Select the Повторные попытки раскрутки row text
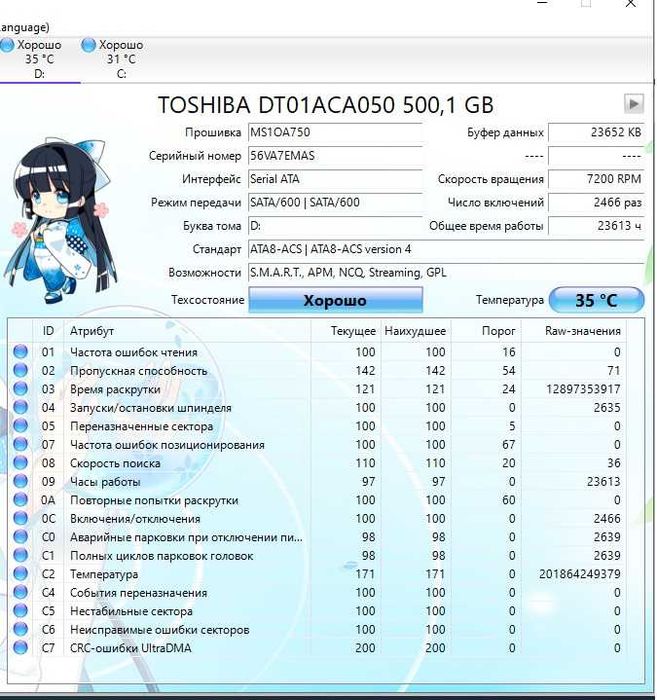657x700 pixels. [x=154, y=500]
